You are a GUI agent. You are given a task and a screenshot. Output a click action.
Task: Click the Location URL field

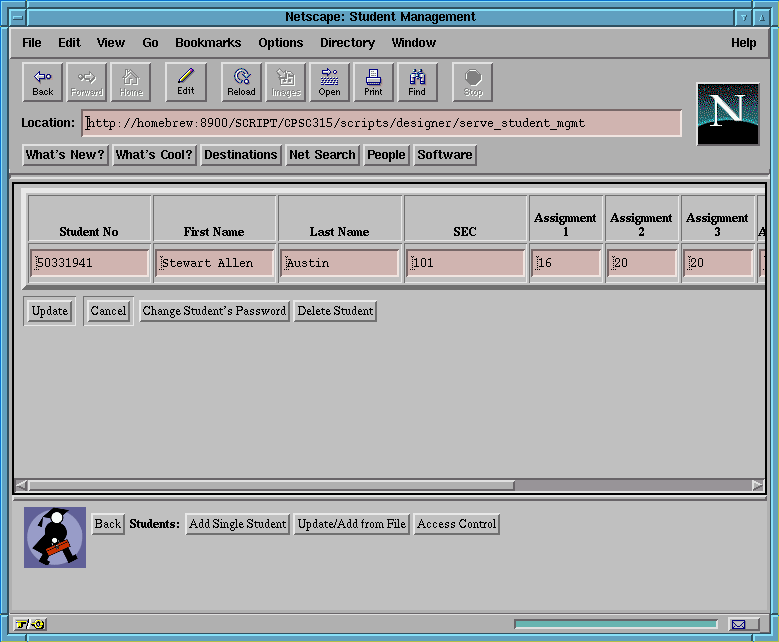pyautogui.click(x=380, y=123)
